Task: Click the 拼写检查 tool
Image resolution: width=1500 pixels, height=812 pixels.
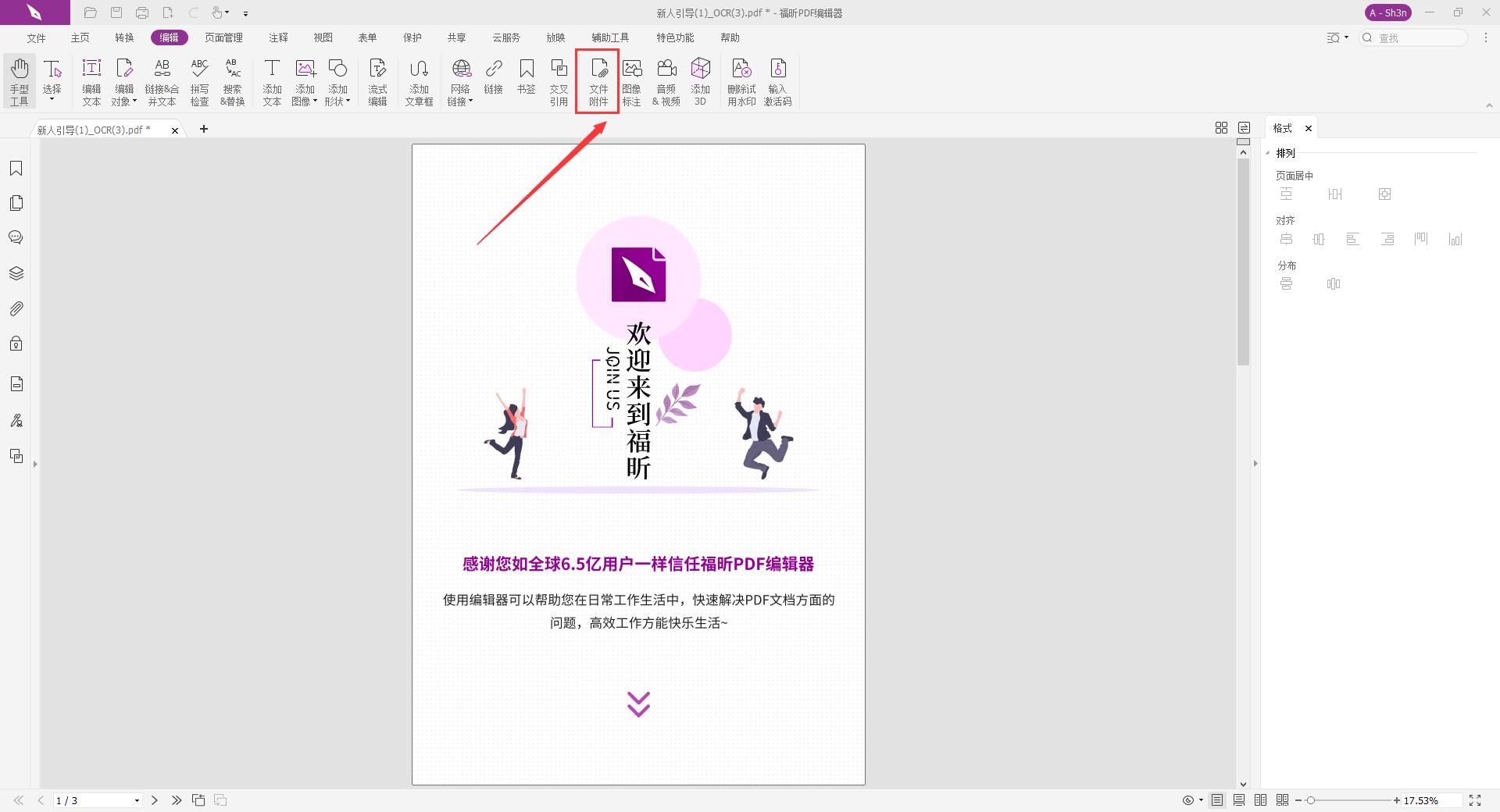Action: coord(200,81)
